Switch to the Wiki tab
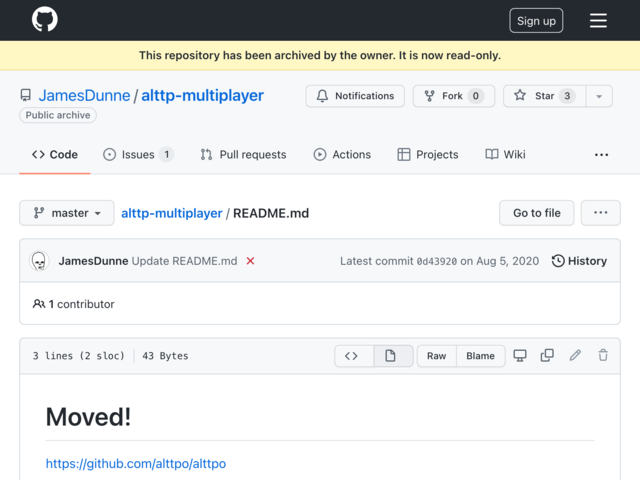The height and width of the screenshot is (480, 640). point(505,155)
